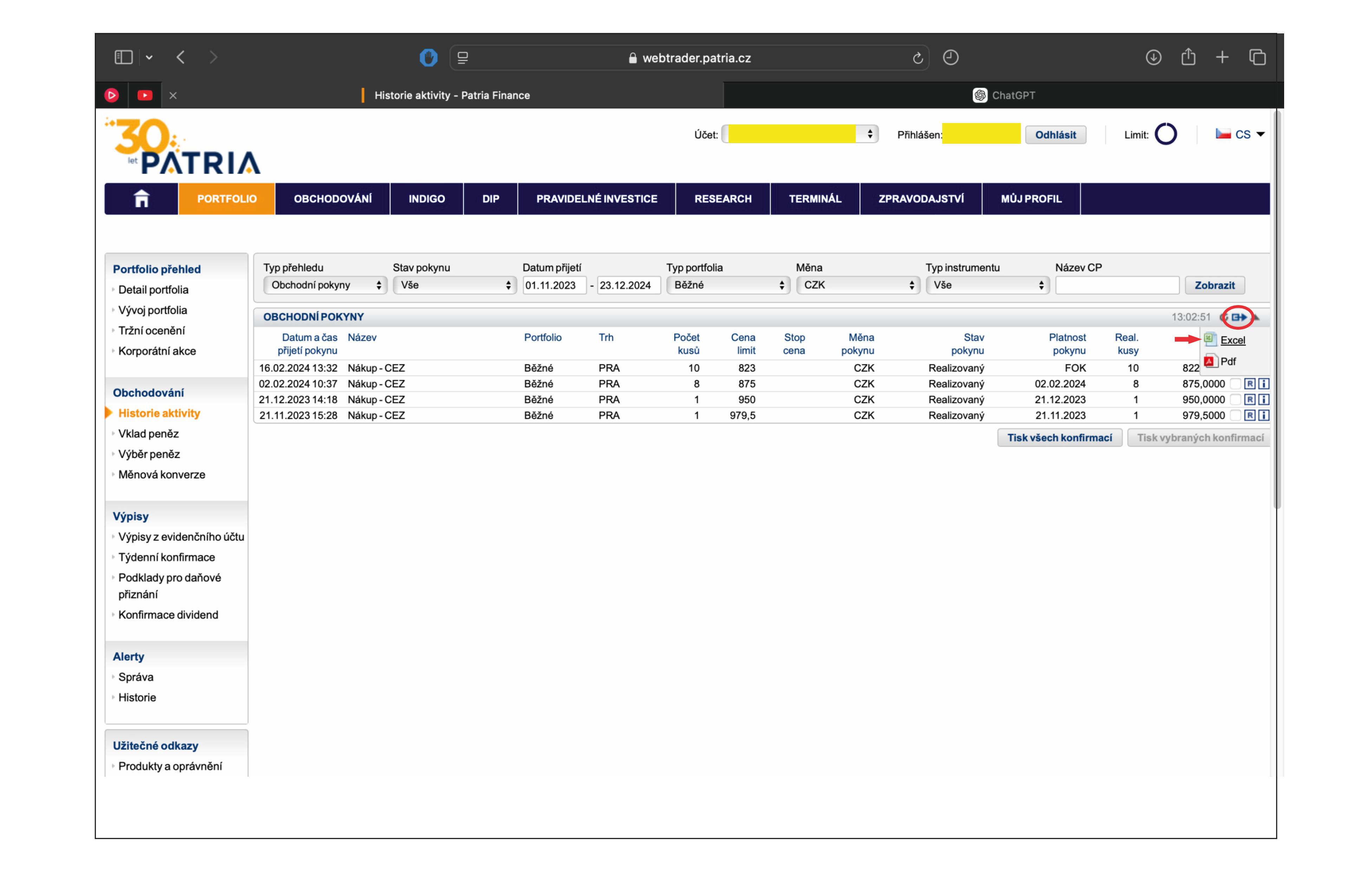Click the R icon for 21.12.2023 order
The width and height of the screenshot is (1372, 872).
1249,400
